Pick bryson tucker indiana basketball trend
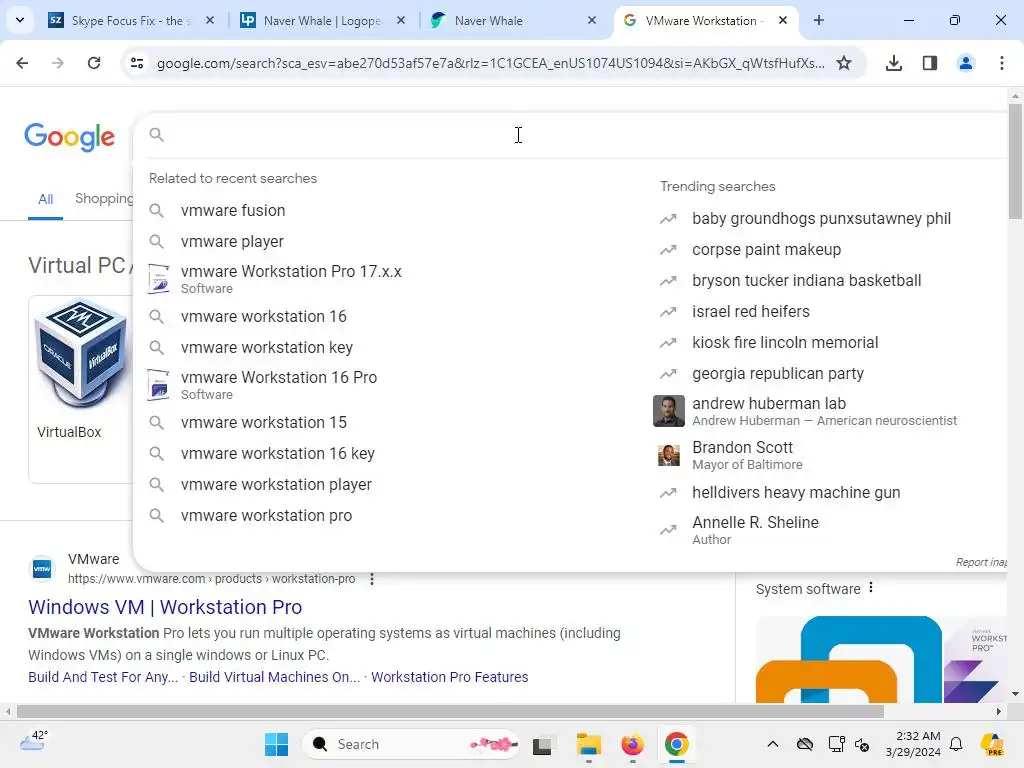1024x768 pixels. [807, 280]
